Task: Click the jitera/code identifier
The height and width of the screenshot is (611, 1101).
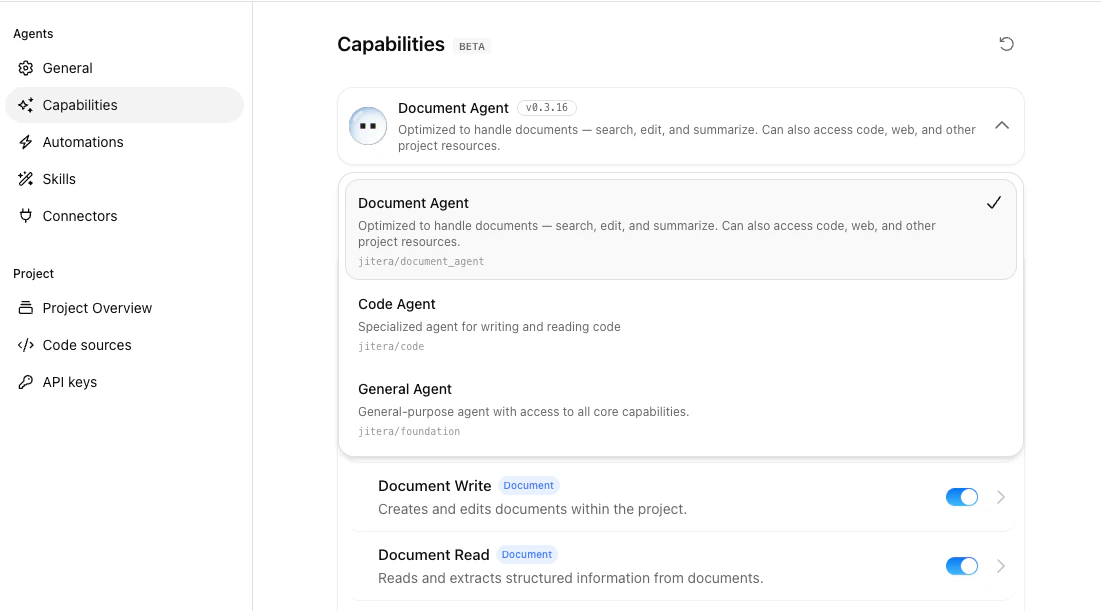Action: (x=391, y=346)
